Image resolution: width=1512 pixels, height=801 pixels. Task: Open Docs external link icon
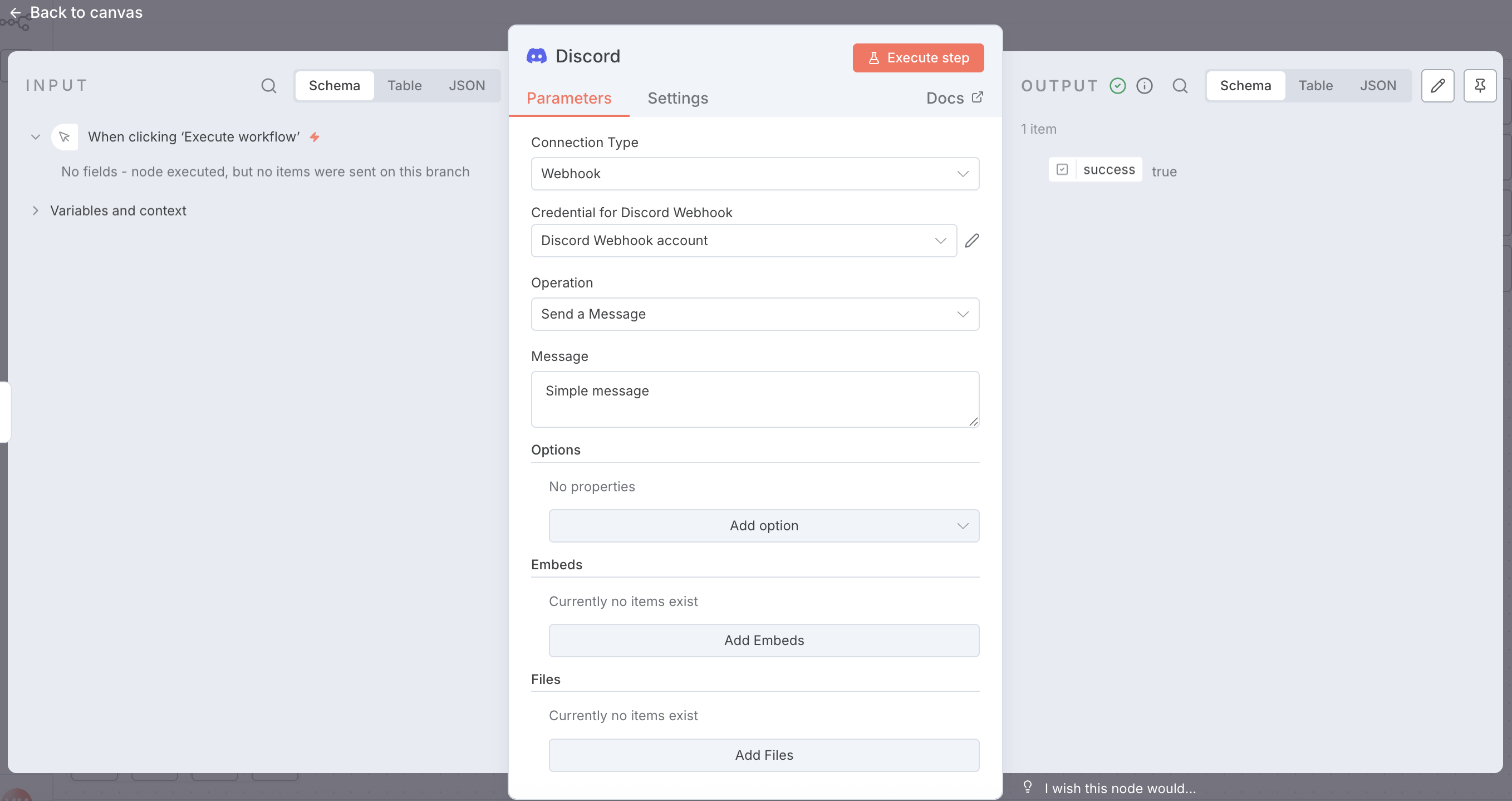pos(977,97)
